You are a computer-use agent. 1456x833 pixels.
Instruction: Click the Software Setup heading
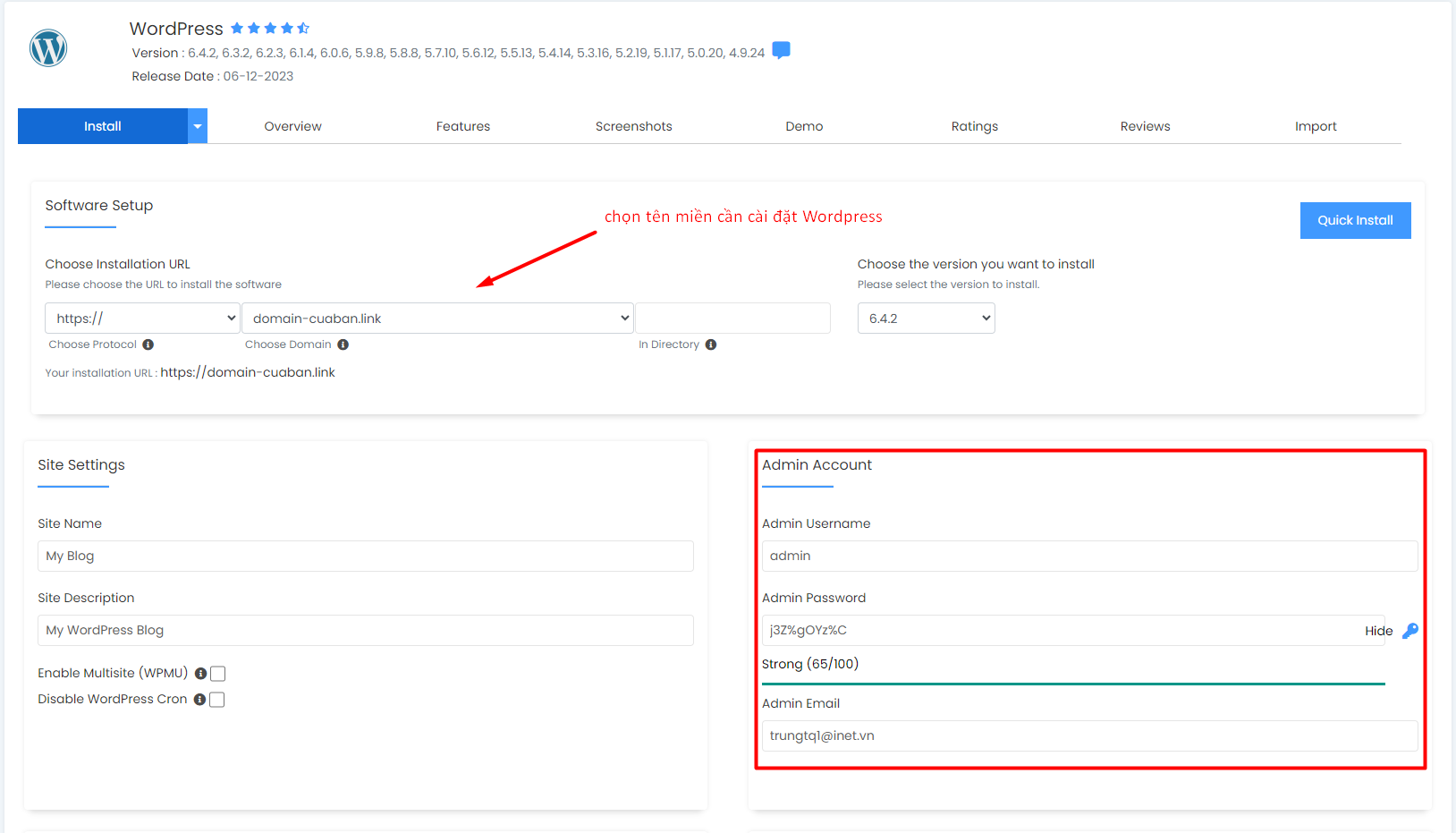pos(99,205)
